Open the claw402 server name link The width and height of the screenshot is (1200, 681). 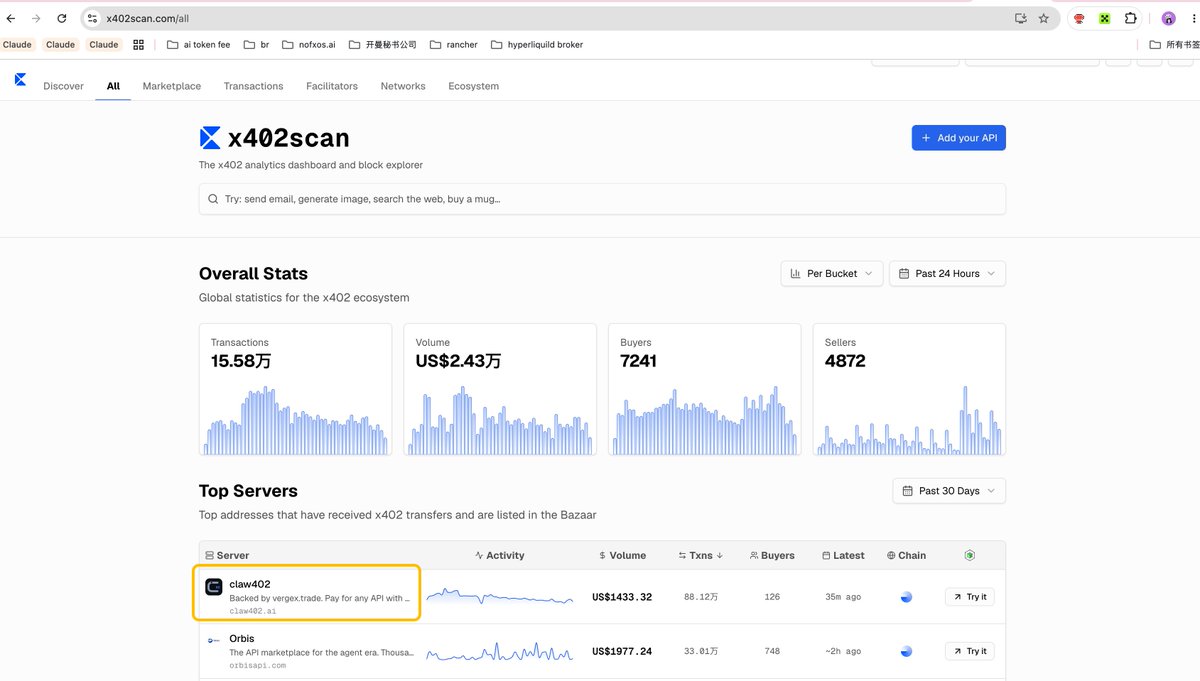point(250,584)
